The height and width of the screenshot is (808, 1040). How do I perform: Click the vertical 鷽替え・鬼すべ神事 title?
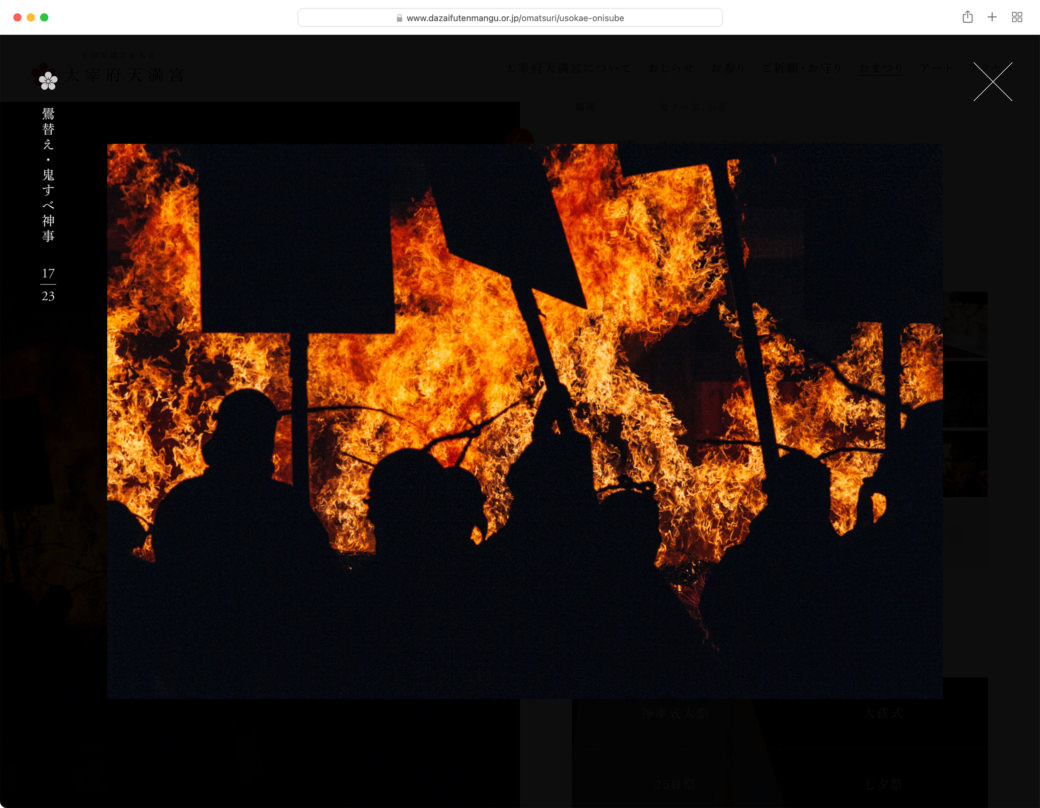48,175
